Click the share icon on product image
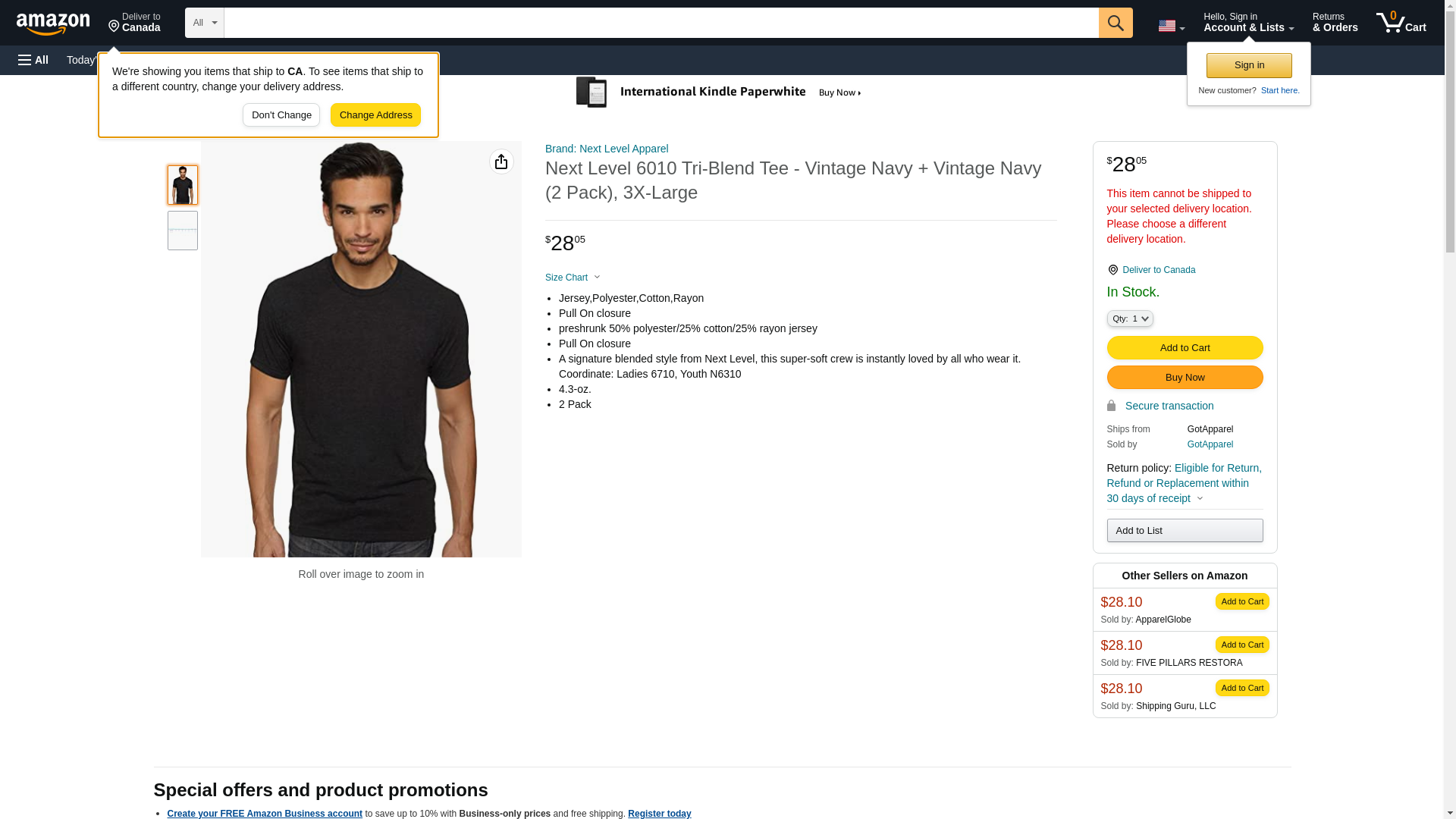 (501, 162)
